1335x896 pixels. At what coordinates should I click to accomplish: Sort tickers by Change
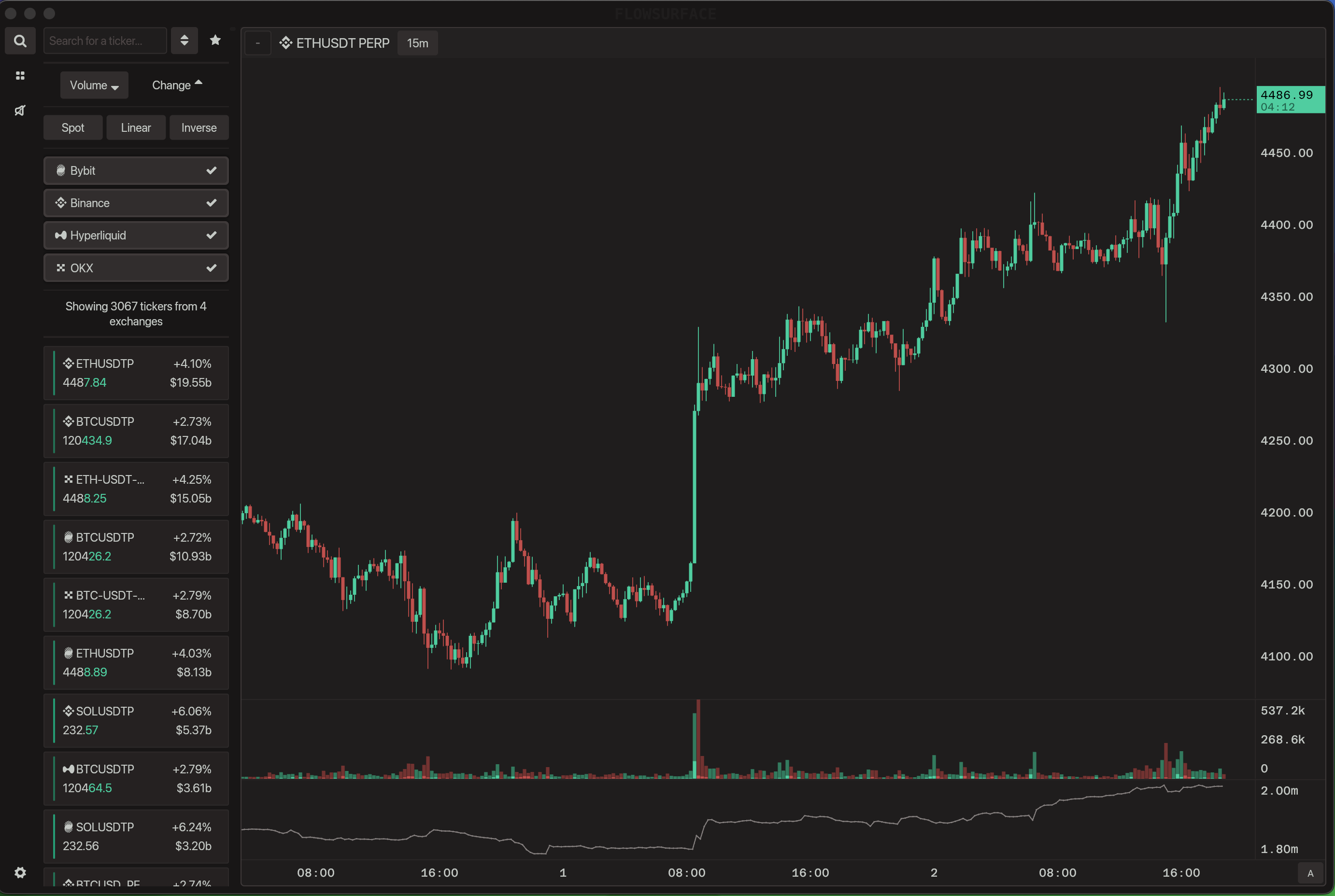177,85
